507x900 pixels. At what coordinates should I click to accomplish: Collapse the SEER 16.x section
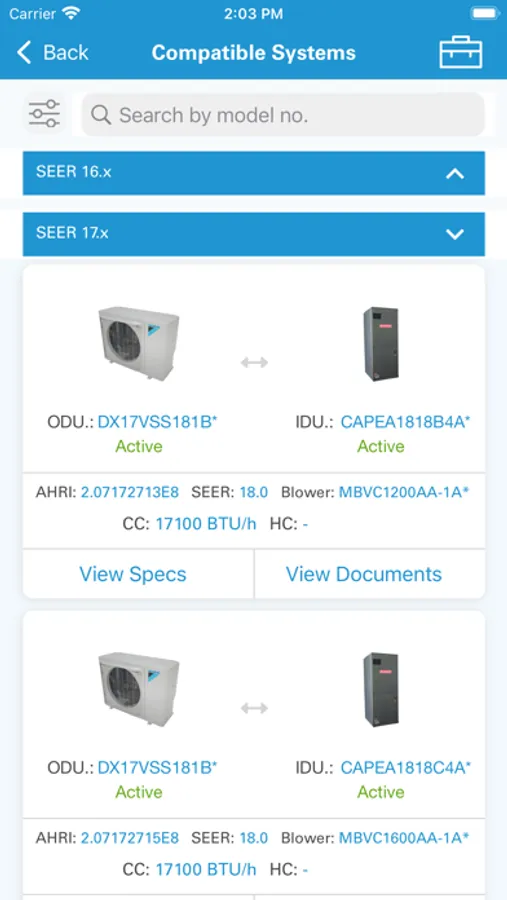coord(254,173)
